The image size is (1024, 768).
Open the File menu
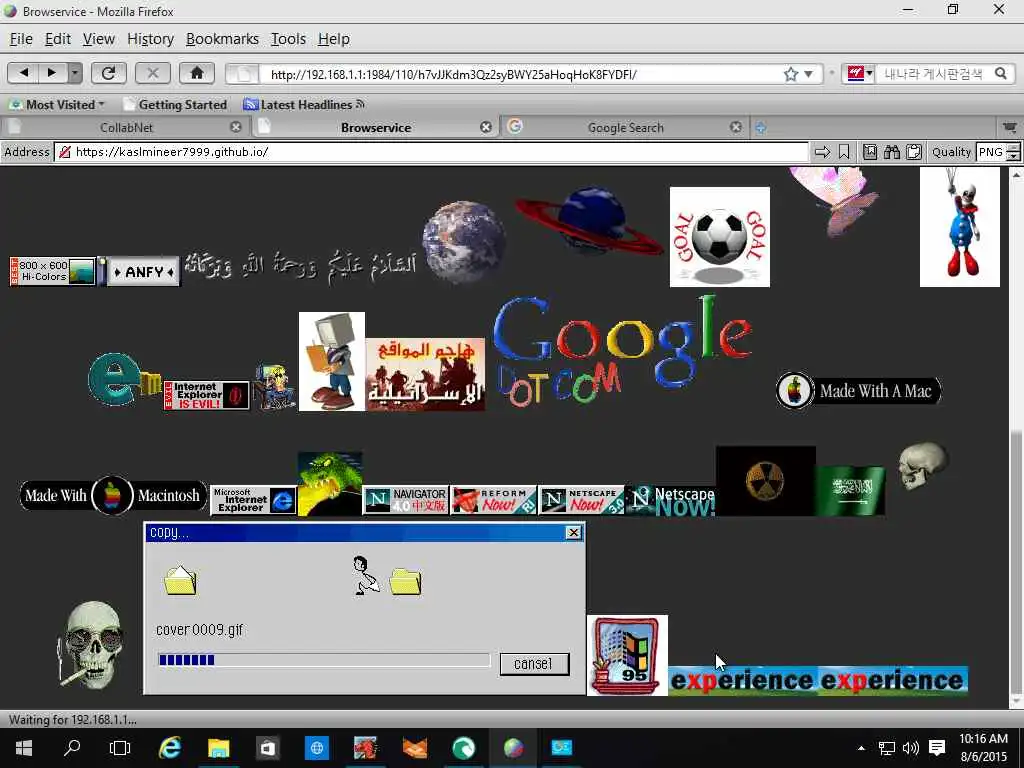point(21,39)
